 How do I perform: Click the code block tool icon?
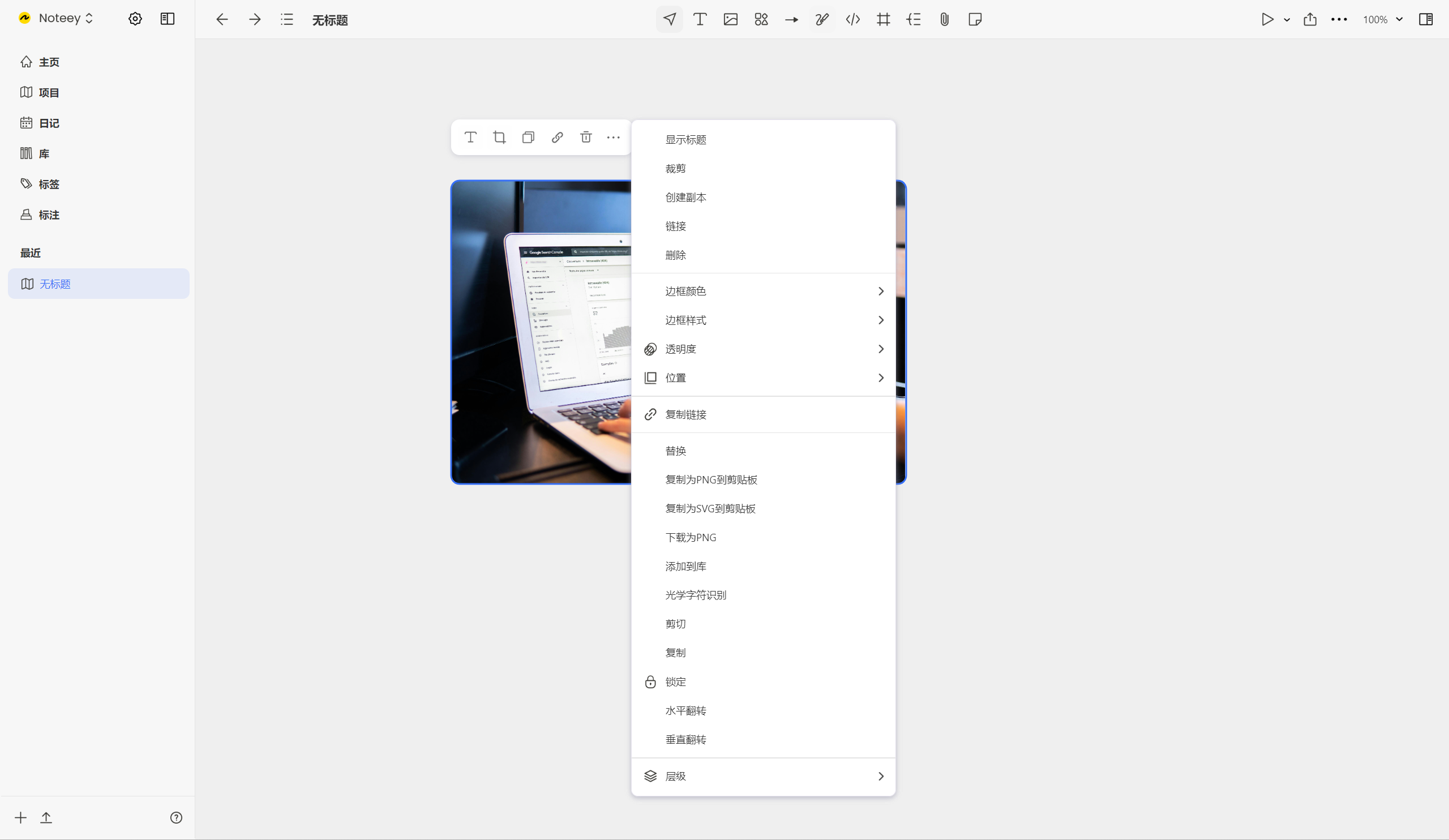(853, 20)
